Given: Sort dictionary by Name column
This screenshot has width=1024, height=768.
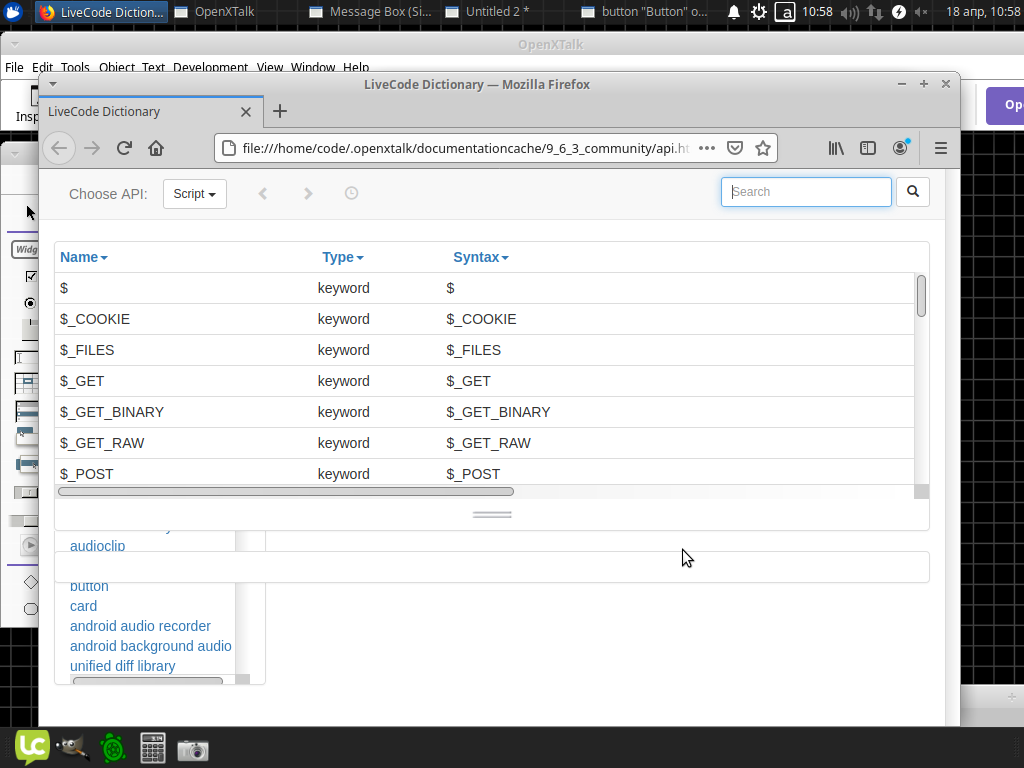Looking at the screenshot, I should click(84, 257).
